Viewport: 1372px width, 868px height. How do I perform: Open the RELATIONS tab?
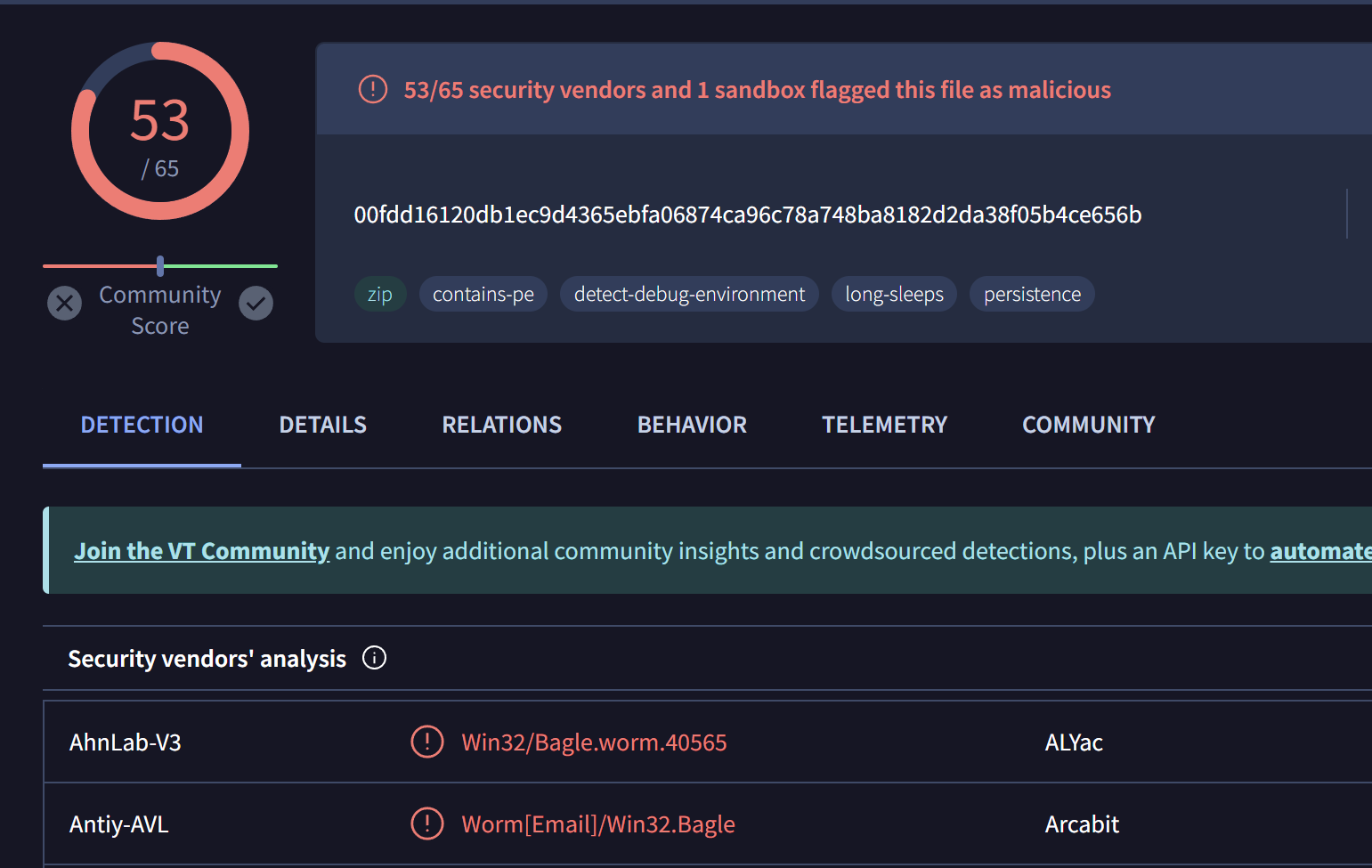point(502,425)
